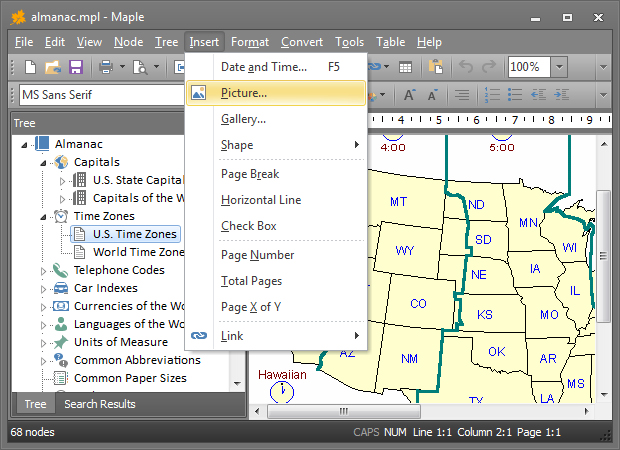This screenshot has width=620, height=450.
Task: Open the Tools menu
Action: (349, 42)
